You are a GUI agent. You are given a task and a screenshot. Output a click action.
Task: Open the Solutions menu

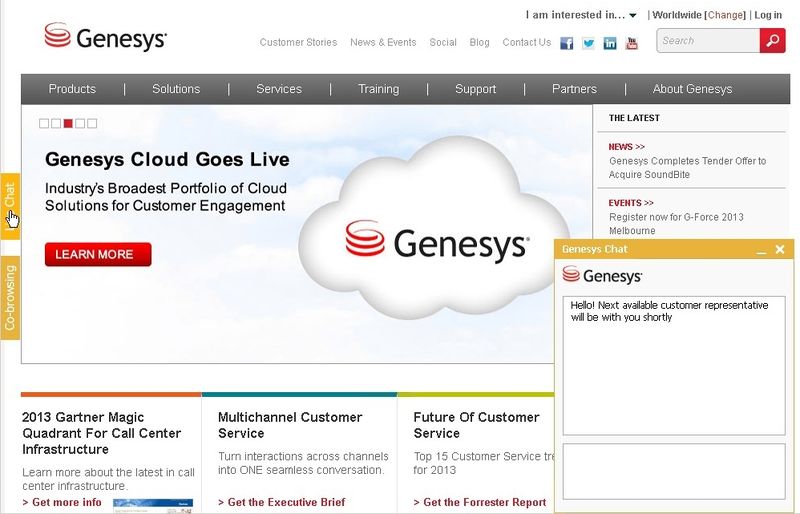[x=176, y=89]
